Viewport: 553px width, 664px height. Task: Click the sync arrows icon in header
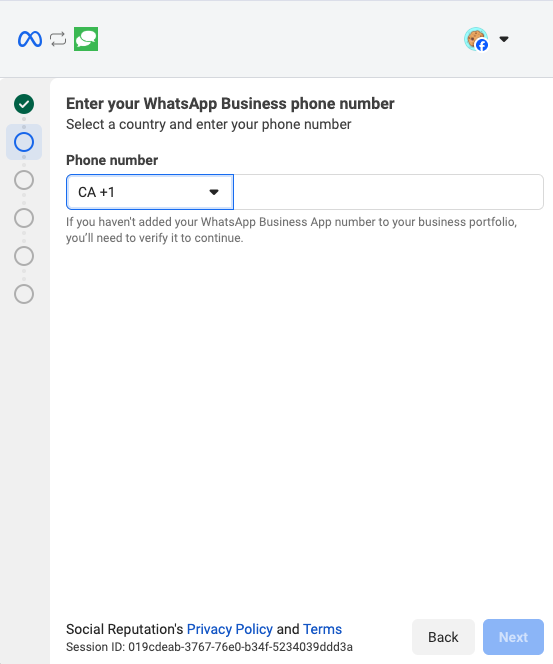click(x=58, y=39)
